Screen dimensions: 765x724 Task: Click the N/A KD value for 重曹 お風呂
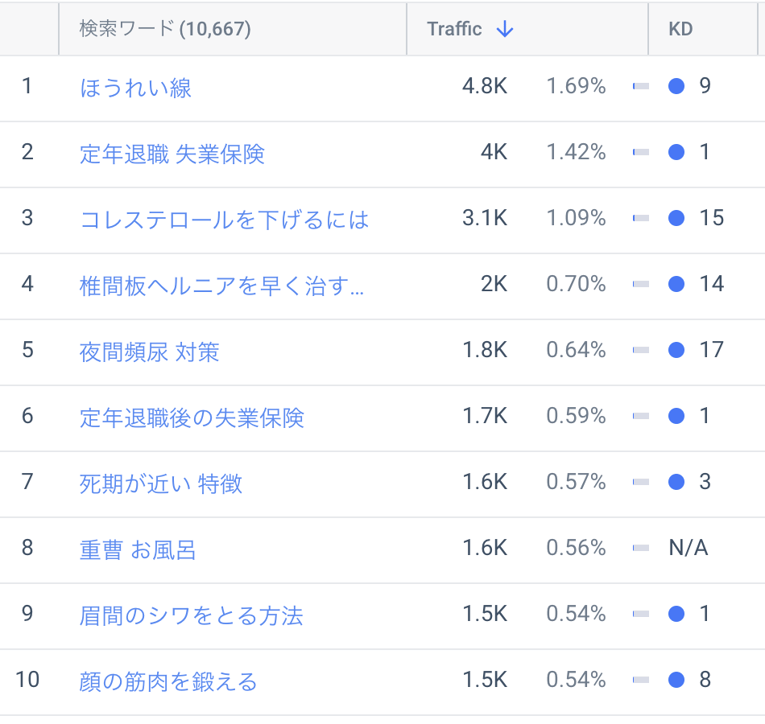click(688, 549)
